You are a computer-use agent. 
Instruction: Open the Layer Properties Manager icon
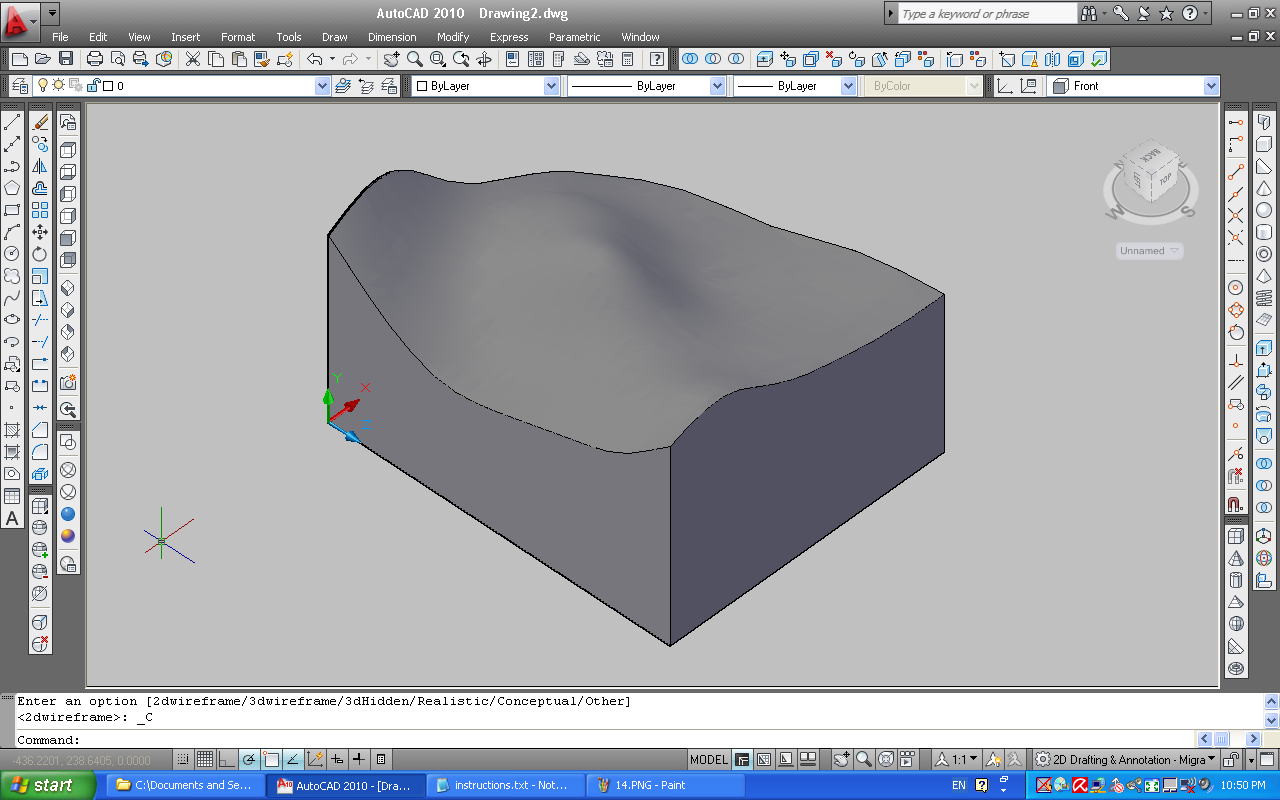pyautogui.click(x=18, y=86)
